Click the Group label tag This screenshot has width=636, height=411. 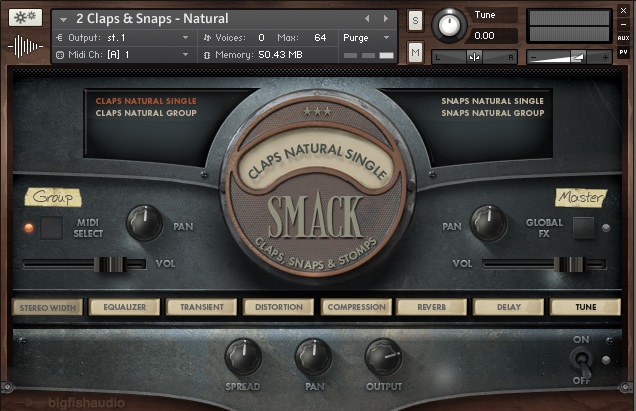[x=53, y=197]
